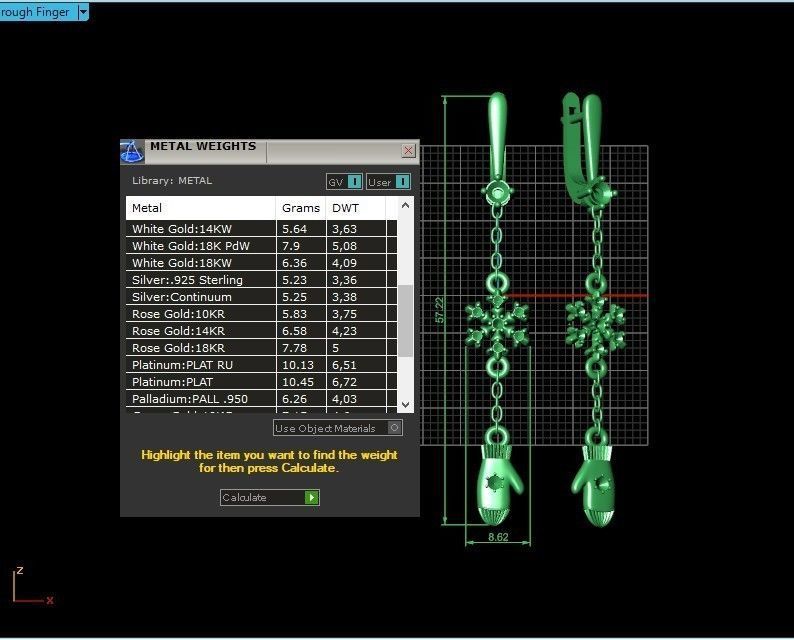Sort by the Grams column header
The height and width of the screenshot is (640, 794).
301,208
